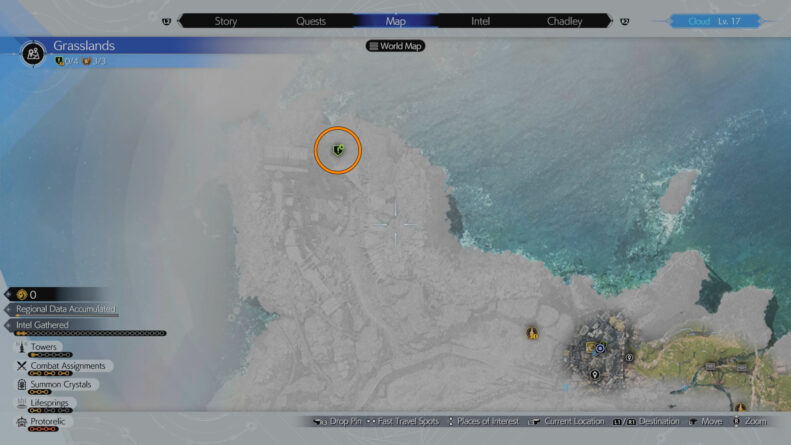Click the right tab-cycle trigger icon
This screenshot has width=791, height=445.
pyautogui.click(x=625, y=21)
